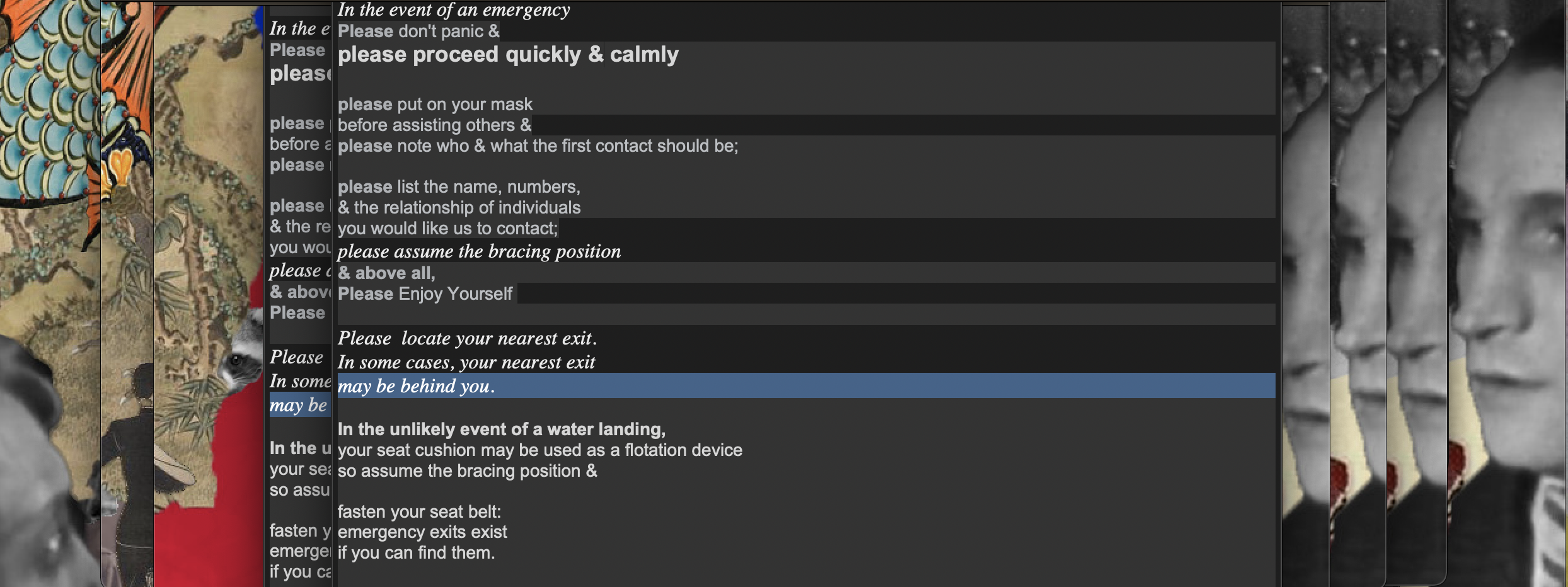Click the "Please locate your nearest exit." line

[467, 338]
